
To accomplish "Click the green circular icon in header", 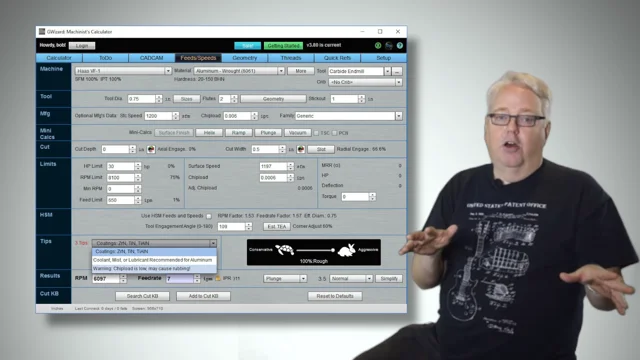I will coord(378,45).
